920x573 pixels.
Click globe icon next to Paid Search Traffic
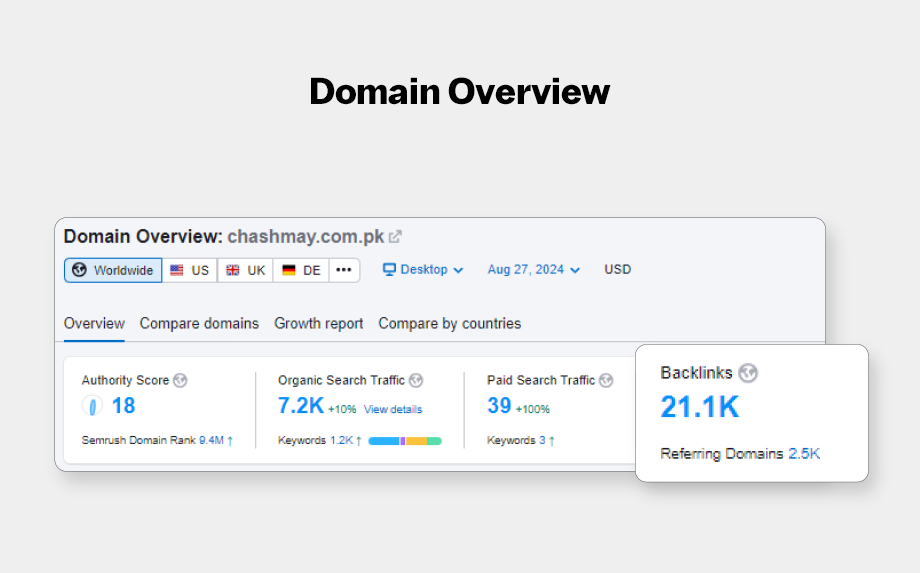[606, 380]
